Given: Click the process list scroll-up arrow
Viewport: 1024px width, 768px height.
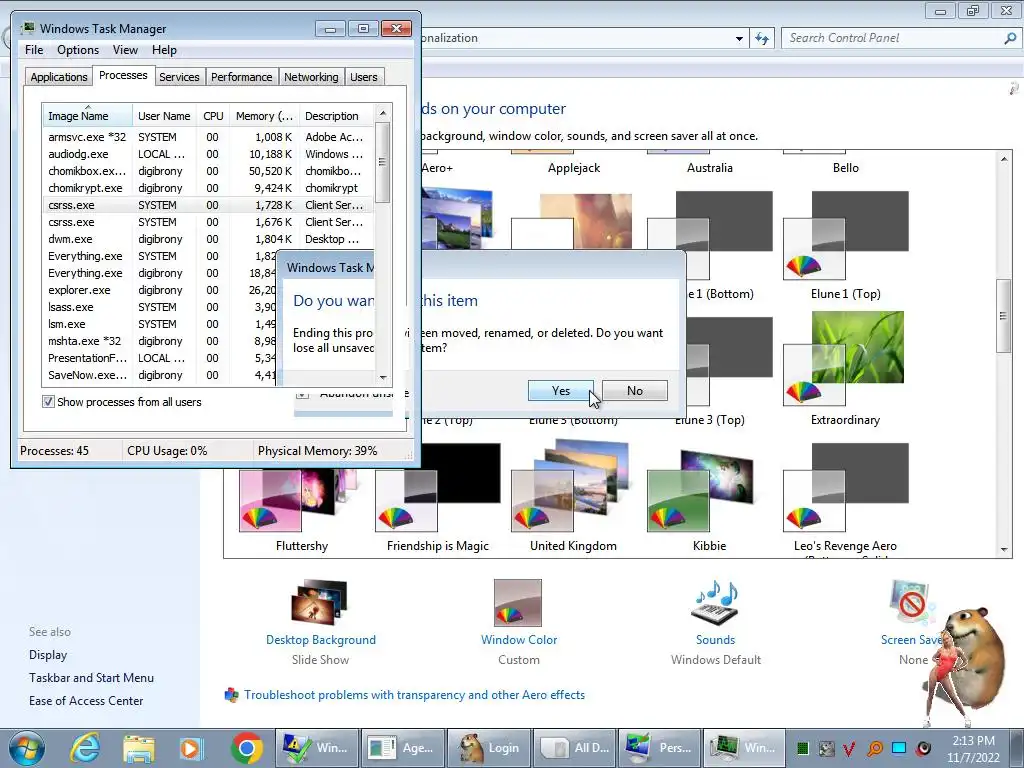Looking at the screenshot, I should pyautogui.click(x=383, y=113).
